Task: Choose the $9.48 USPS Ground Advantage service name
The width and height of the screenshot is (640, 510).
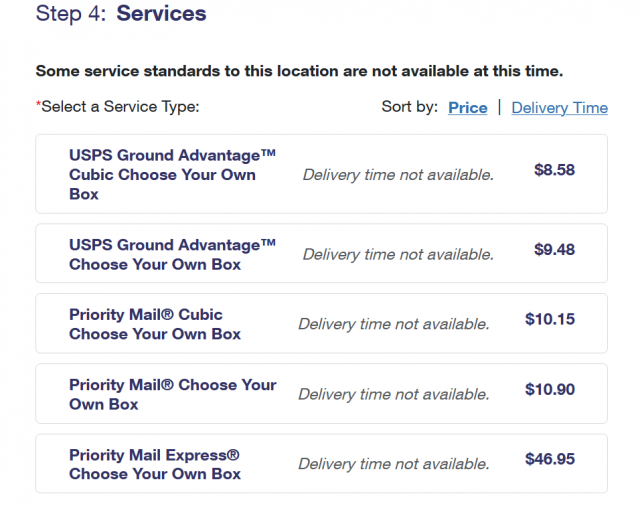Action: (172, 255)
